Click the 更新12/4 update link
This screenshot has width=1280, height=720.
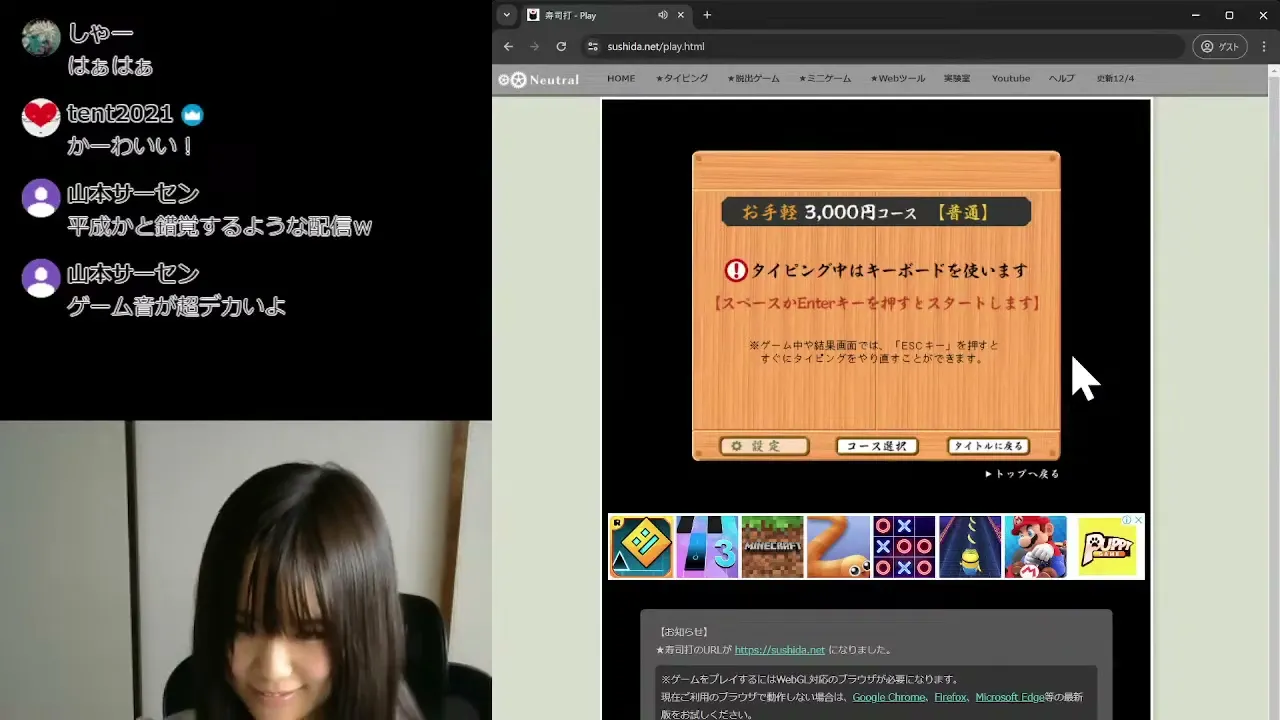pos(1116,78)
